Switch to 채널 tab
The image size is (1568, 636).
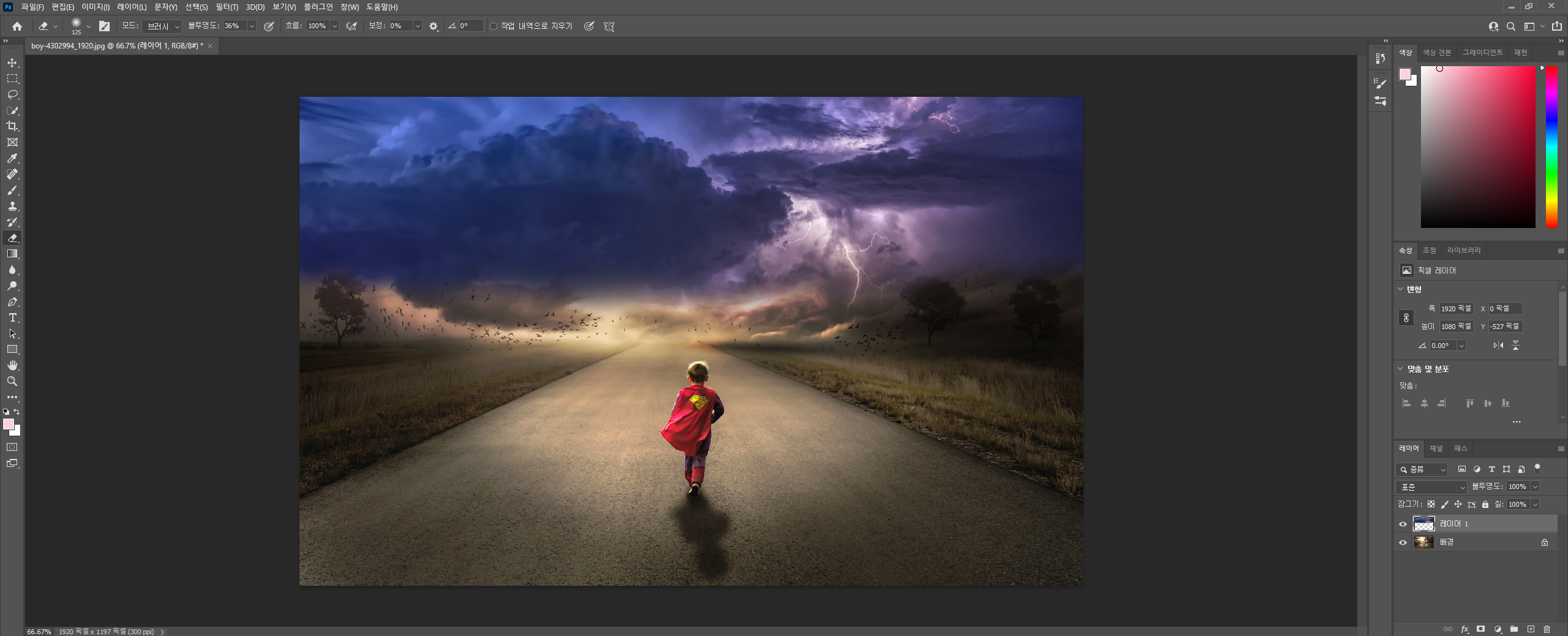[1436, 449]
